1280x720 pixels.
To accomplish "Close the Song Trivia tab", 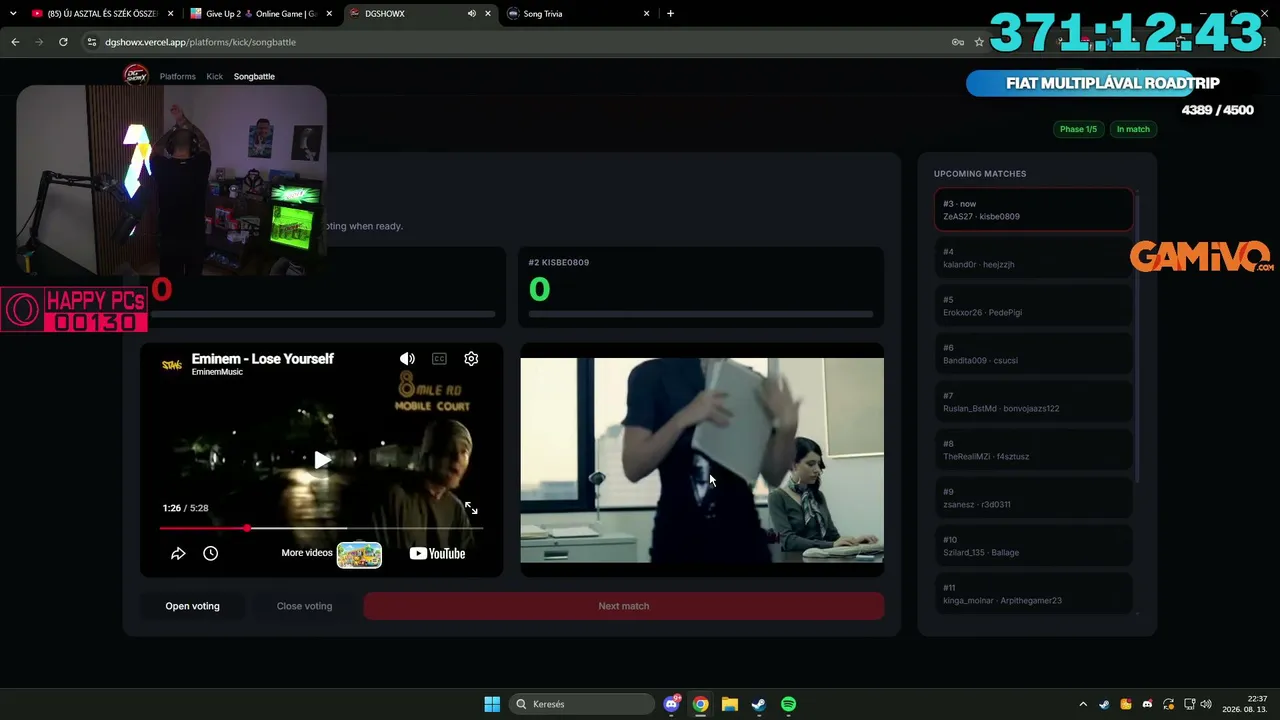I will tap(647, 14).
